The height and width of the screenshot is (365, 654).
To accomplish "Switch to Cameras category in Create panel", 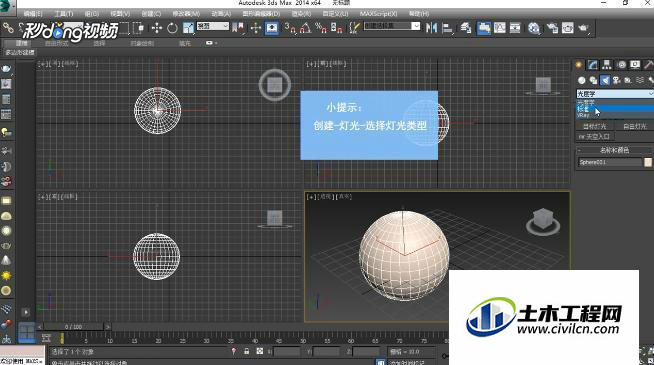I will [616, 80].
